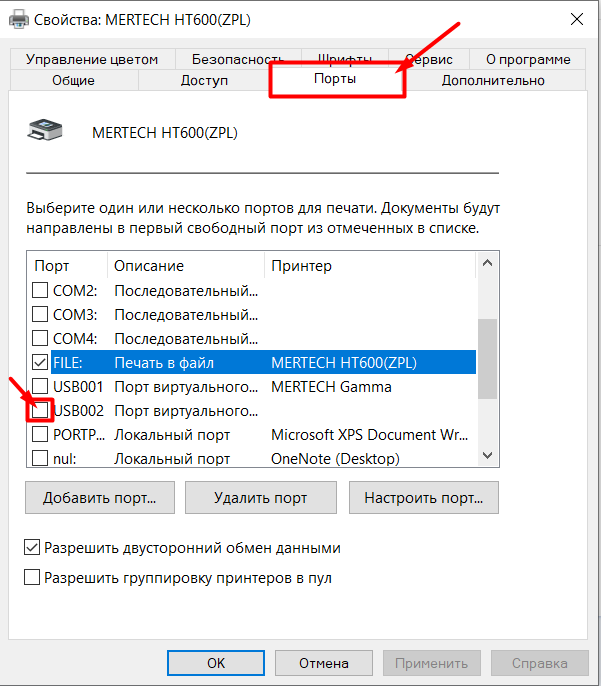601x686 pixels.
Task: Open Настроить порт settings
Action: tap(423, 498)
